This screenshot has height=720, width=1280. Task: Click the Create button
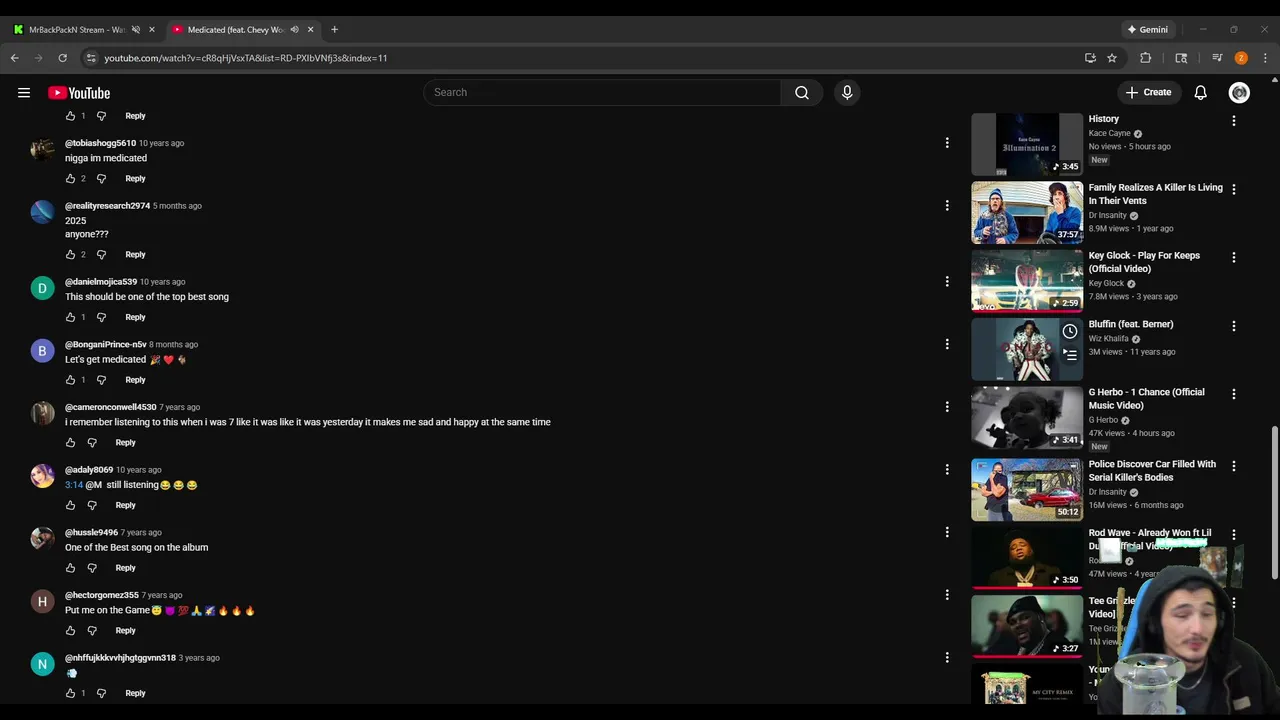pos(1148,93)
